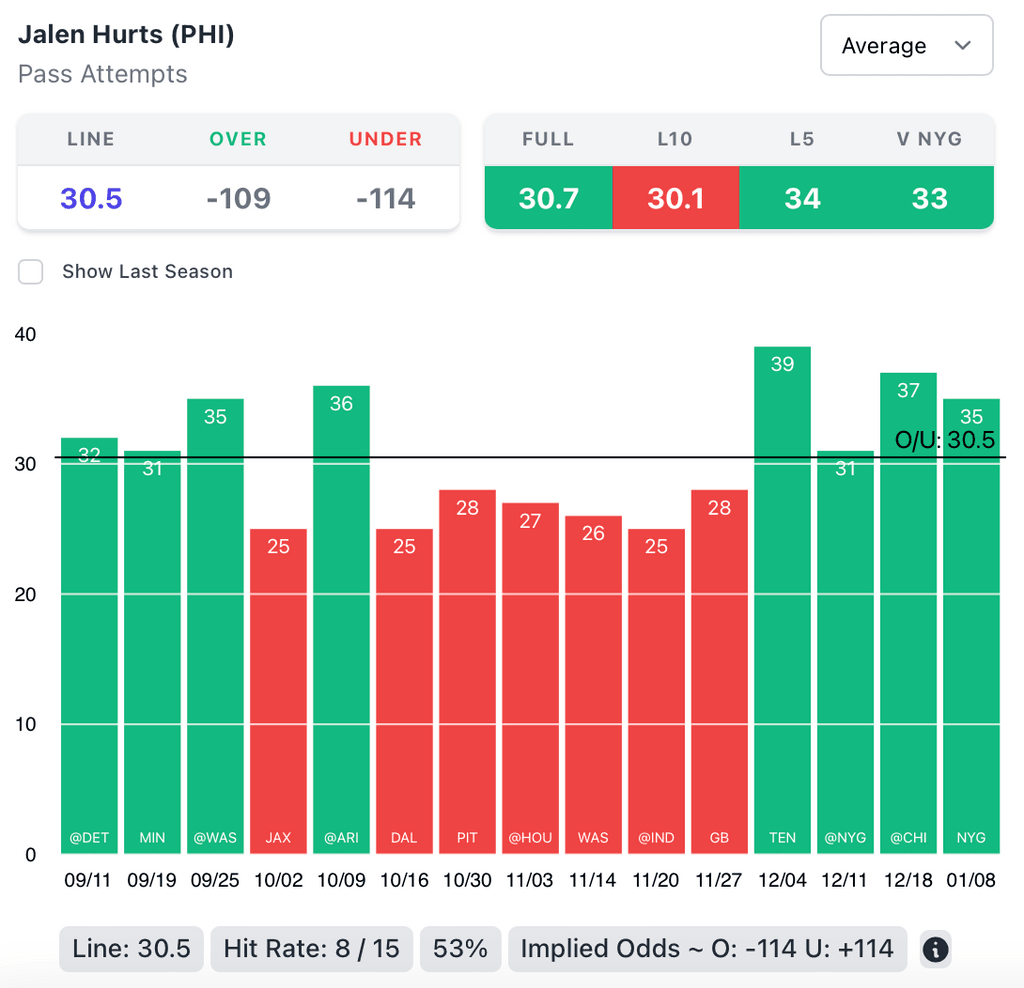1024x988 pixels.
Task: Click the 53% hit rate badge
Action: tap(460, 949)
